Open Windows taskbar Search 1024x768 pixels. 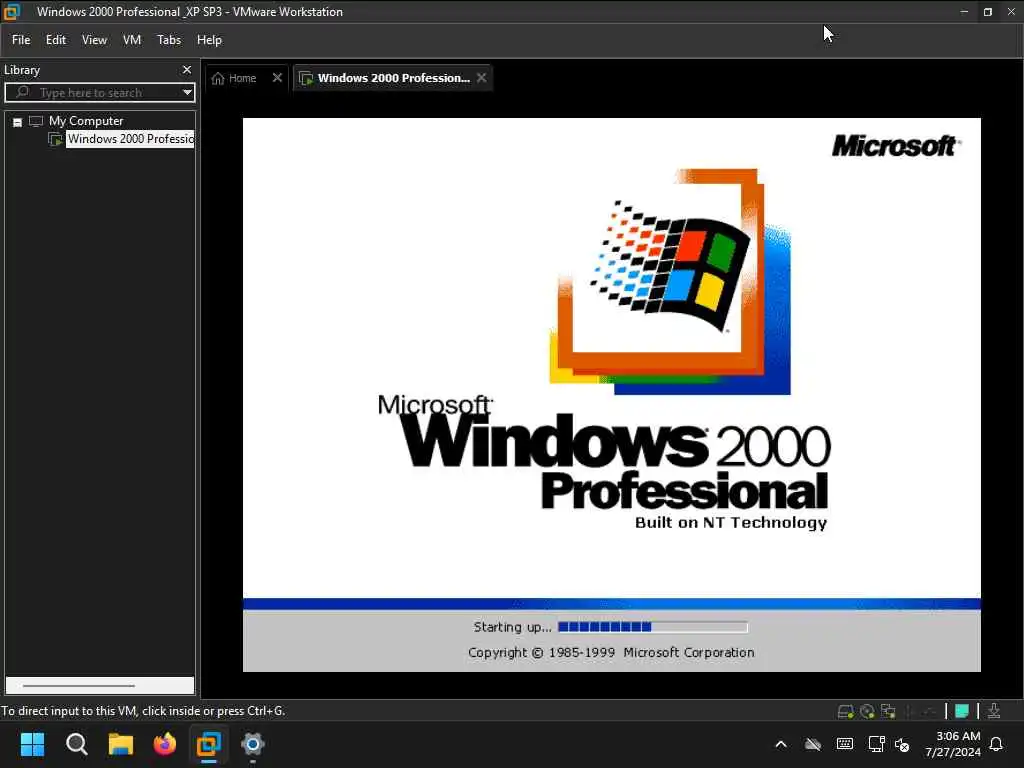coord(76,744)
